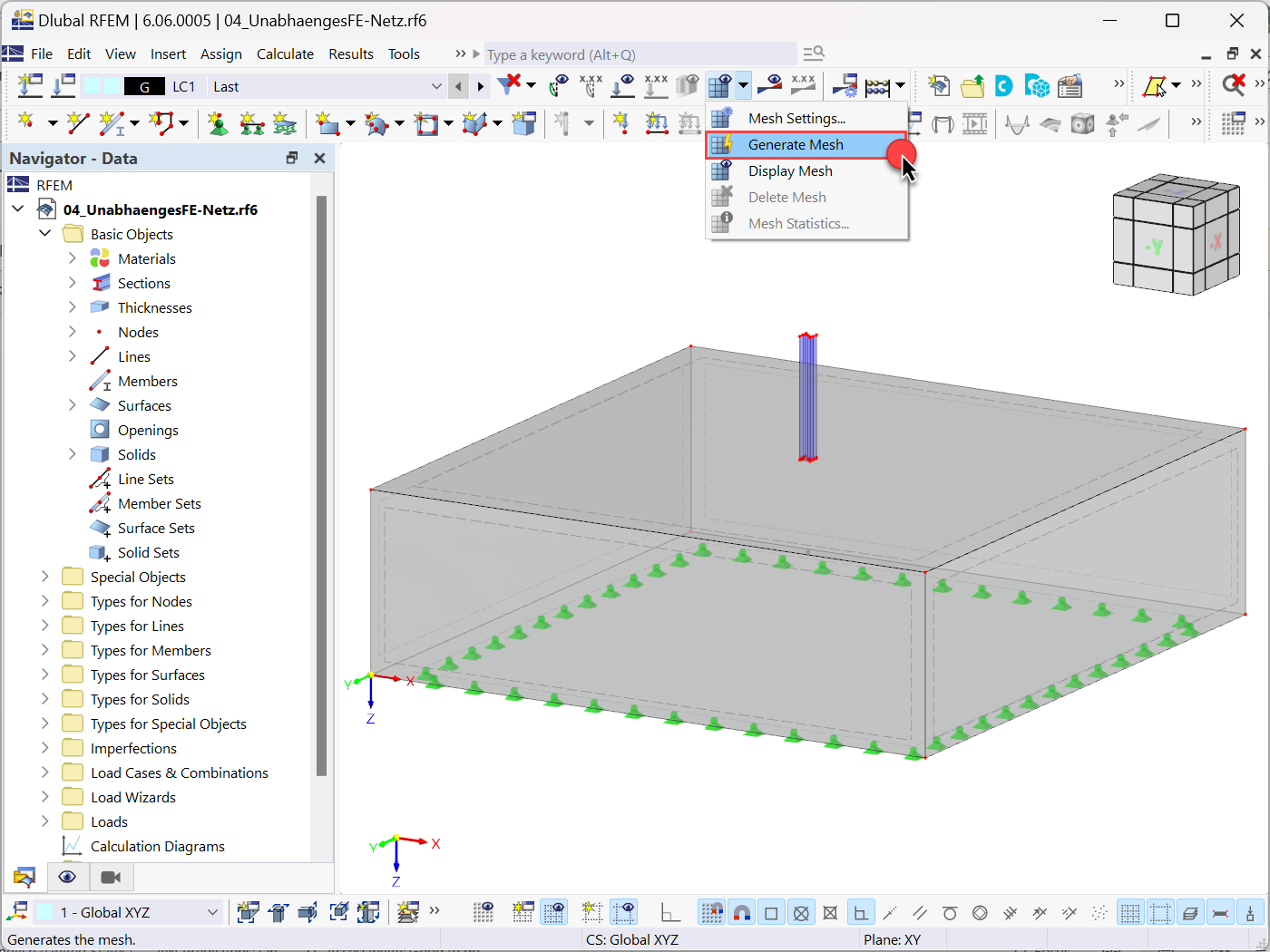Open Mesh Statistics from the dropdown menu
The image size is (1270, 952).
tap(797, 223)
